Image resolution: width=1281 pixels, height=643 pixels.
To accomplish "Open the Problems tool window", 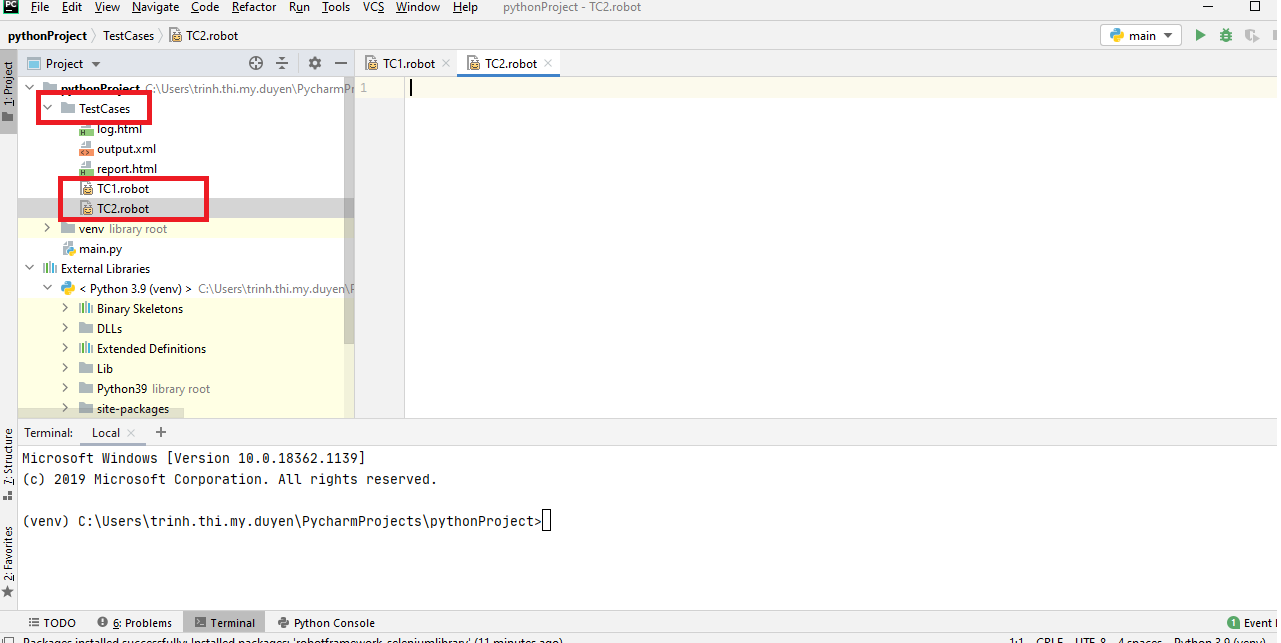I will (135, 622).
